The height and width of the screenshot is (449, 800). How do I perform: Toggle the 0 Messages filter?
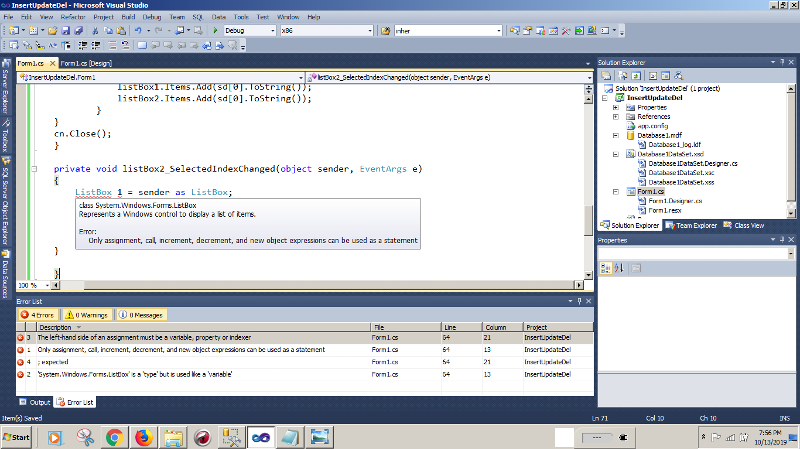tap(141, 315)
